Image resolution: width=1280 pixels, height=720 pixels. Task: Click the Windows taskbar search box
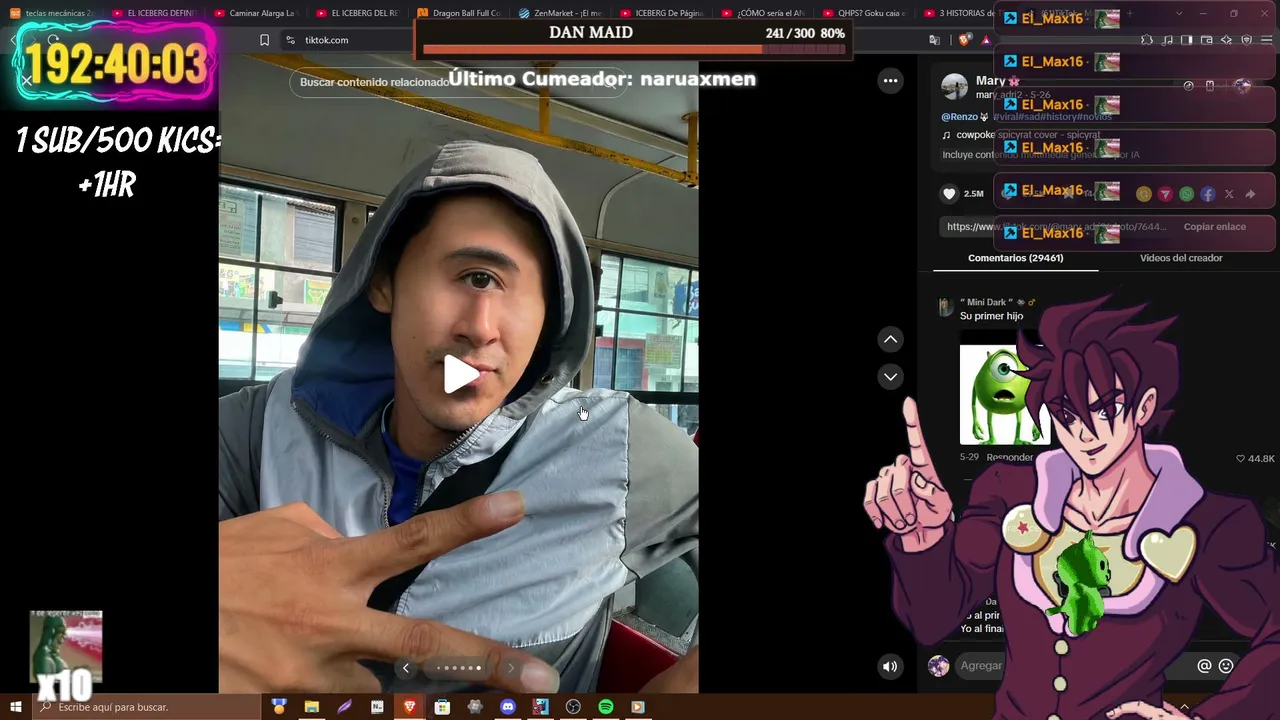pyautogui.click(x=146, y=707)
